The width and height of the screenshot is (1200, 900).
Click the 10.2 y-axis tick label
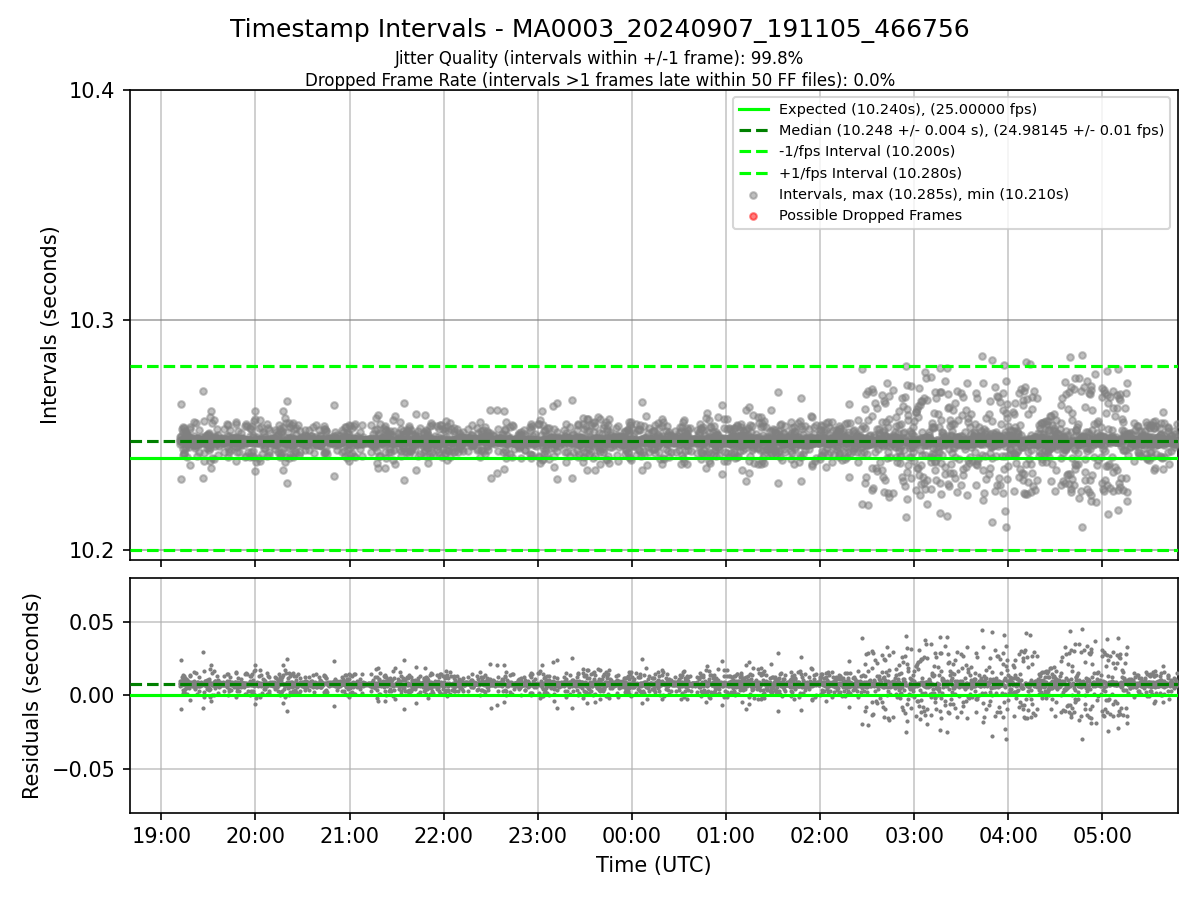point(97,551)
